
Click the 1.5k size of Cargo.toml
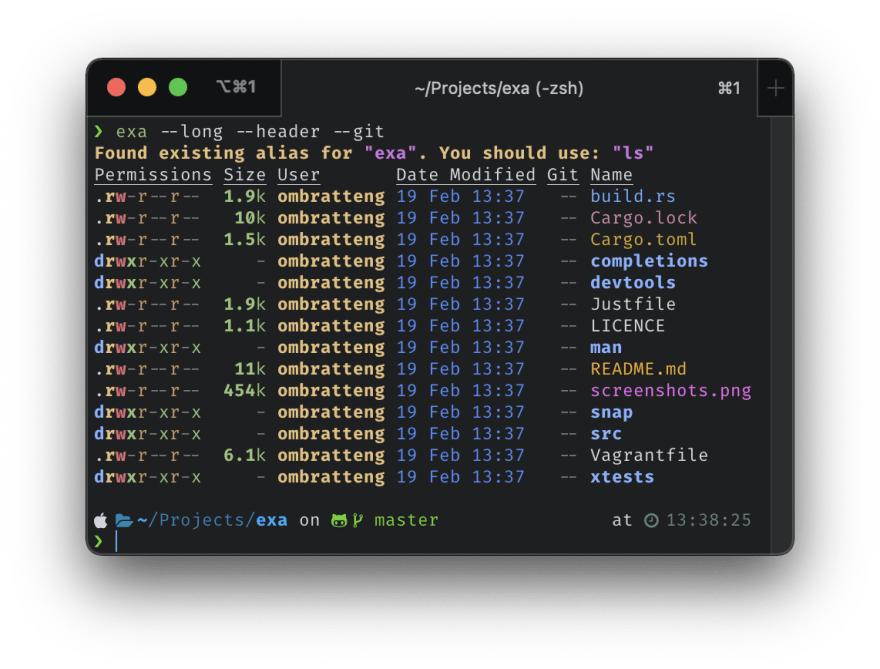[x=245, y=240]
